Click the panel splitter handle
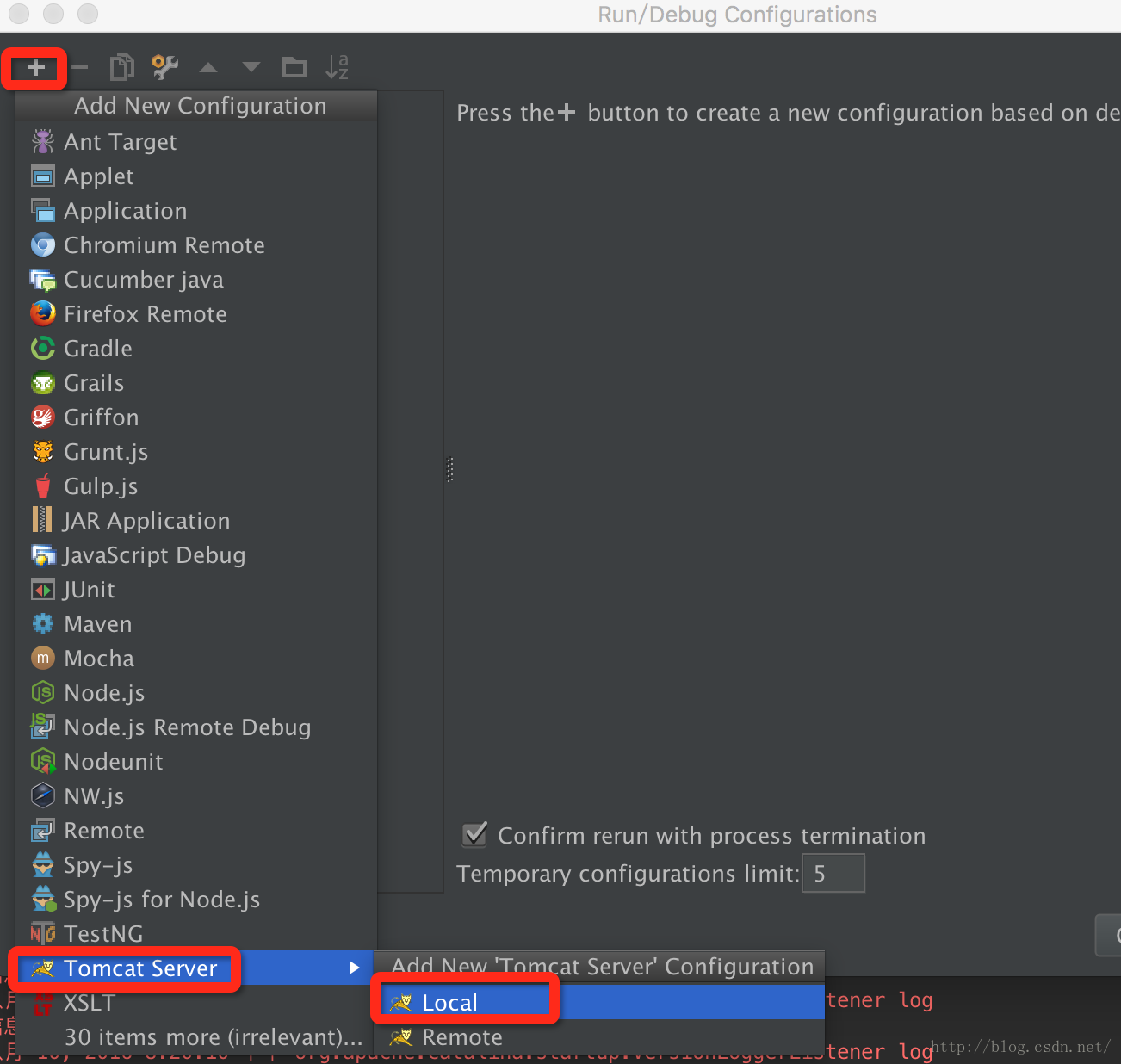 point(449,469)
